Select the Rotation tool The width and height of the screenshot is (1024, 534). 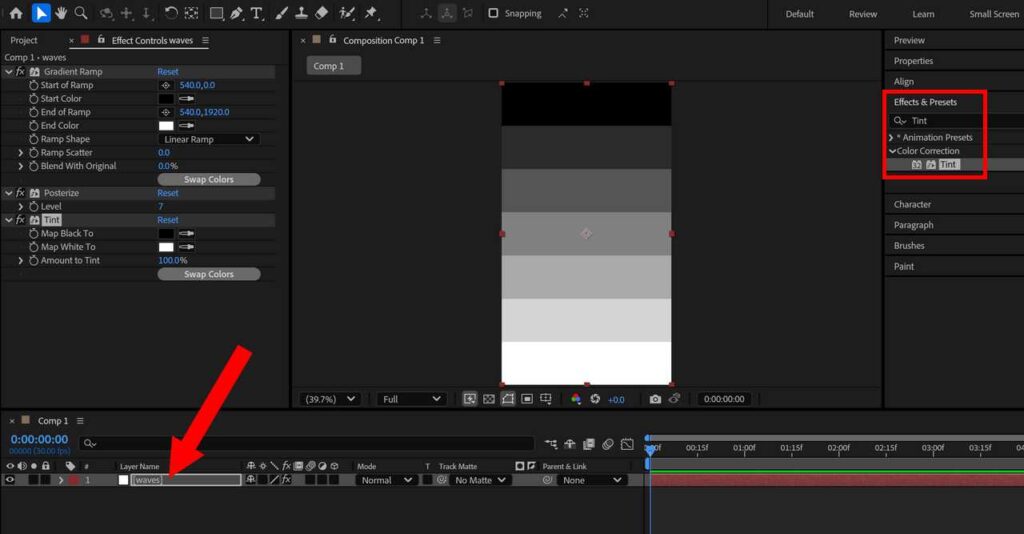pyautogui.click(x=170, y=13)
